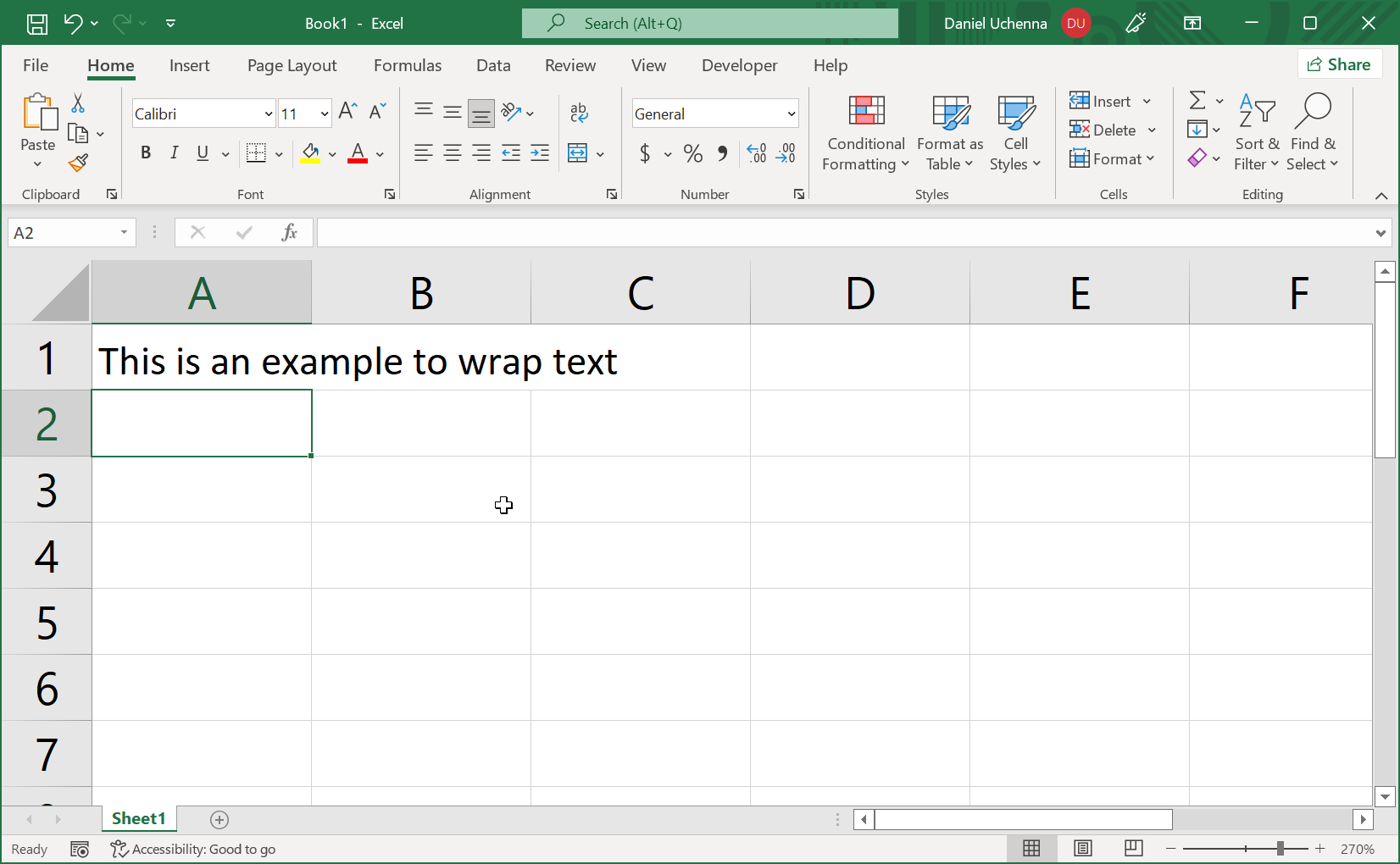Apply italic formatting
The height and width of the screenshot is (864, 1400).
coord(174,153)
